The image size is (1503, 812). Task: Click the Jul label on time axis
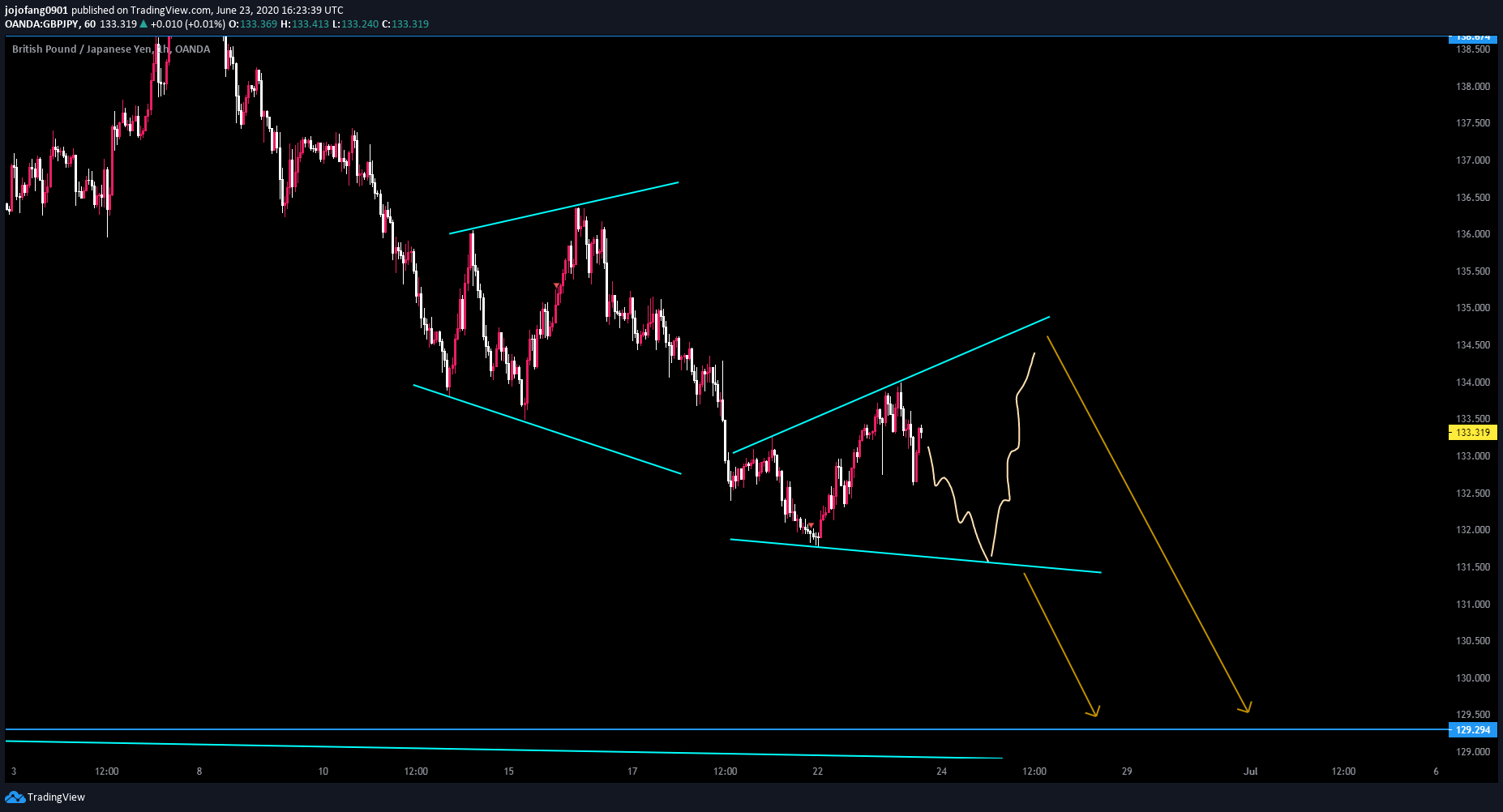[x=1251, y=771]
